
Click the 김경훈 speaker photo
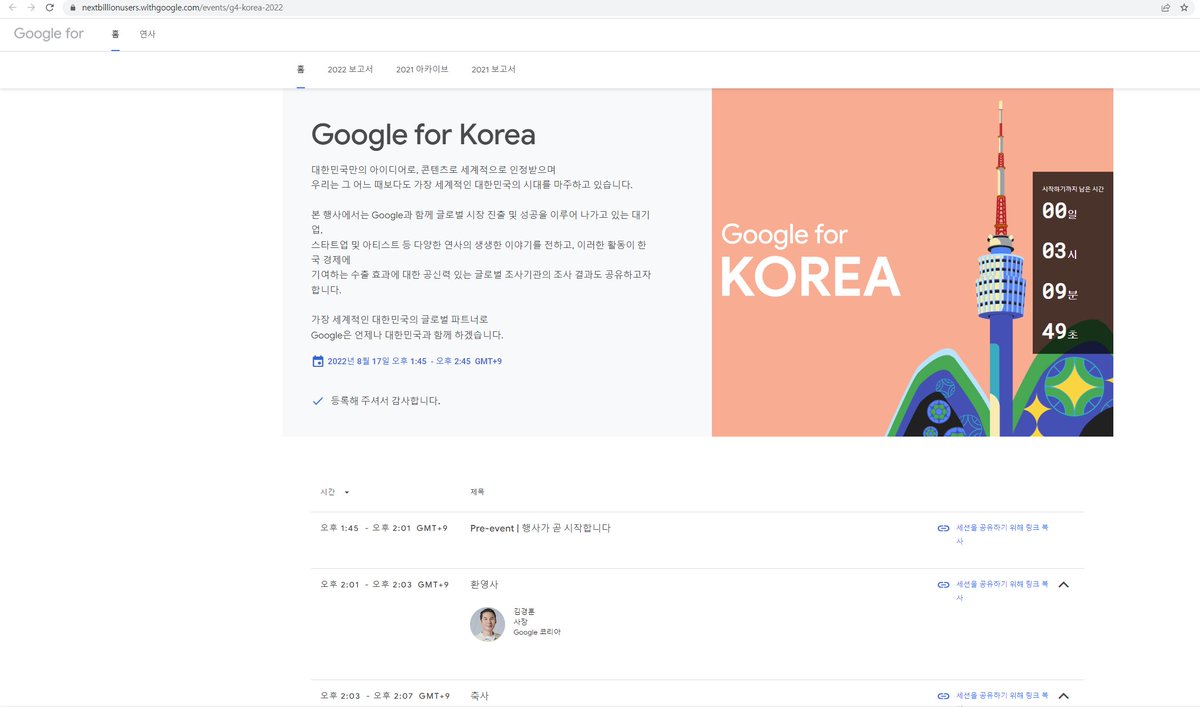487,624
